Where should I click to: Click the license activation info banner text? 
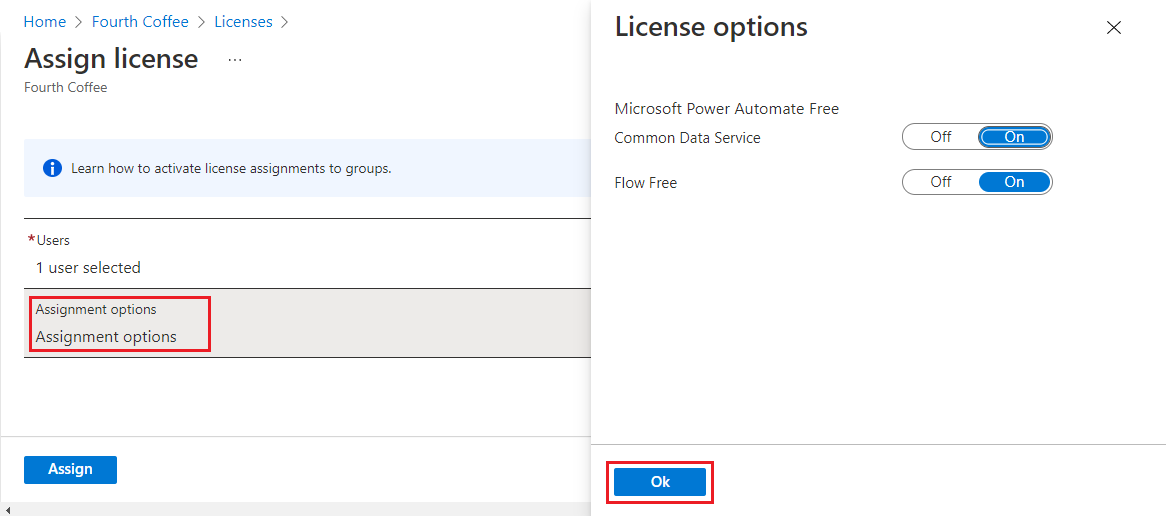pos(231,168)
